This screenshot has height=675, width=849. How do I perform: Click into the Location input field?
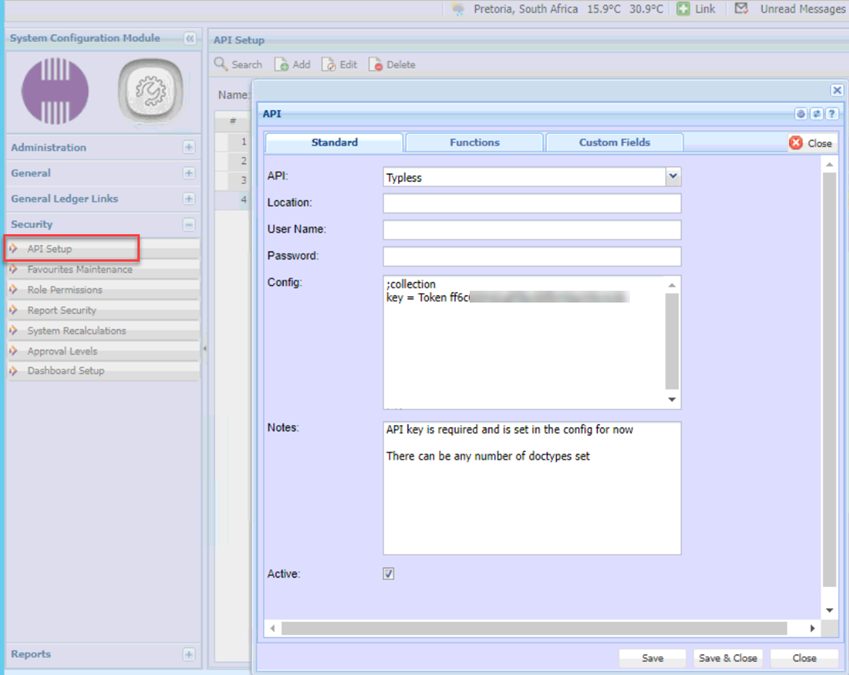coord(531,203)
